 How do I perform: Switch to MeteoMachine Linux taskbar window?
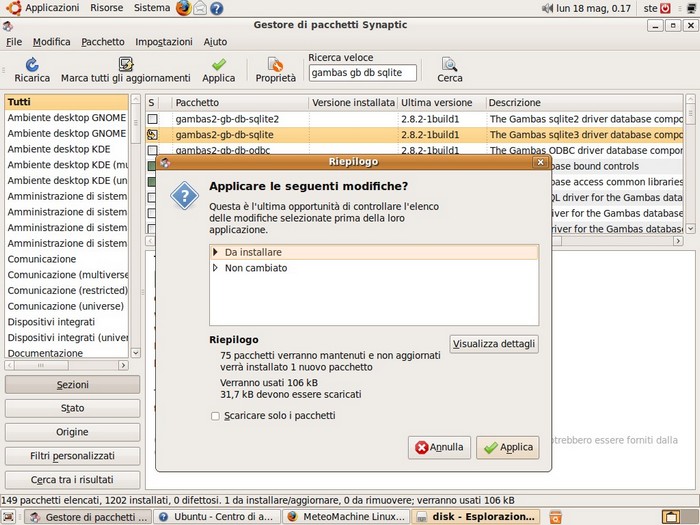[346, 517]
